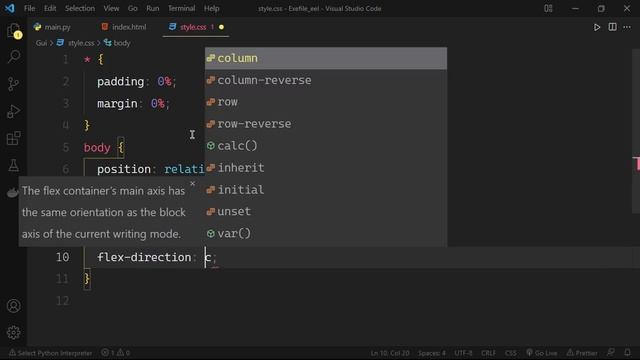Viewport: 640px width, 360px height.
Task: Open Run and Debug view icon
Action: pyautogui.click(x=13, y=111)
